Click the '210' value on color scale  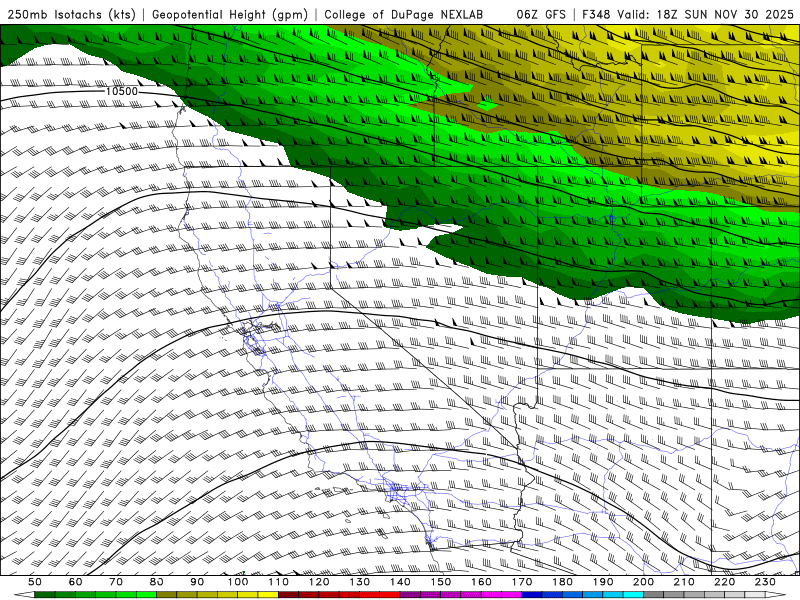(685, 582)
